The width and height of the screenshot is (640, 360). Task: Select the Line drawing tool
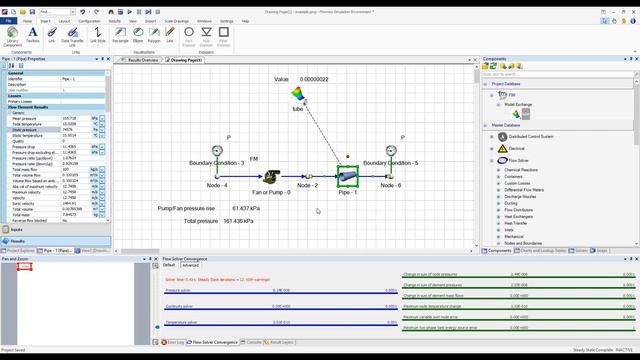(x=170, y=35)
